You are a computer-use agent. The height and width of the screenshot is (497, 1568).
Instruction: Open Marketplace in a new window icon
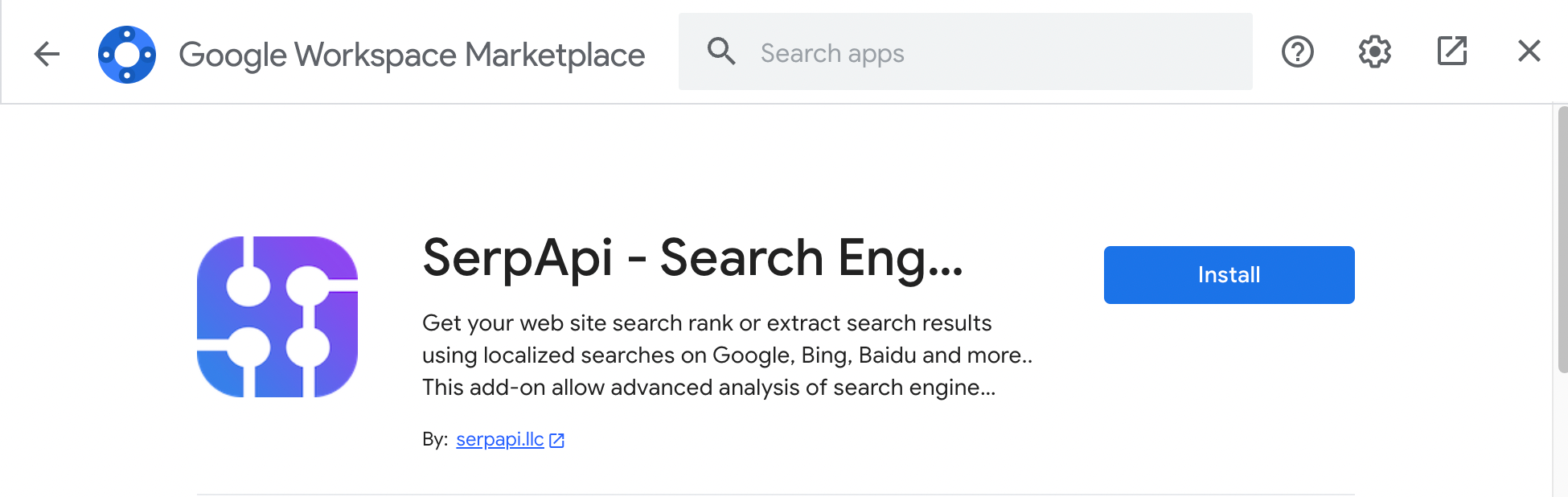click(x=1451, y=51)
